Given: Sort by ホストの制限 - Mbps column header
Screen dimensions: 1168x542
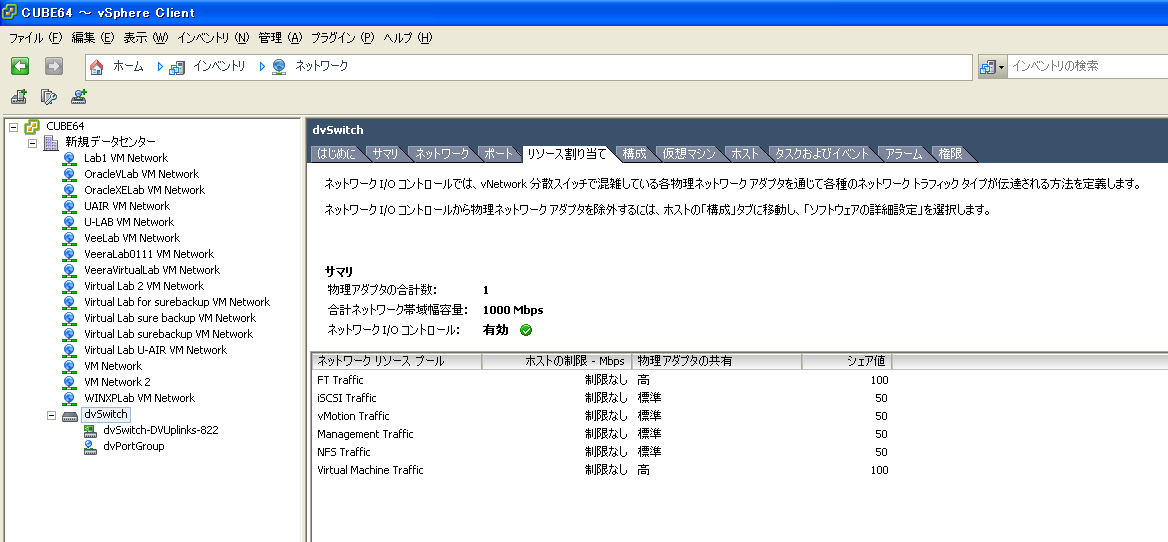Looking at the screenshot, I should [556, 361].
